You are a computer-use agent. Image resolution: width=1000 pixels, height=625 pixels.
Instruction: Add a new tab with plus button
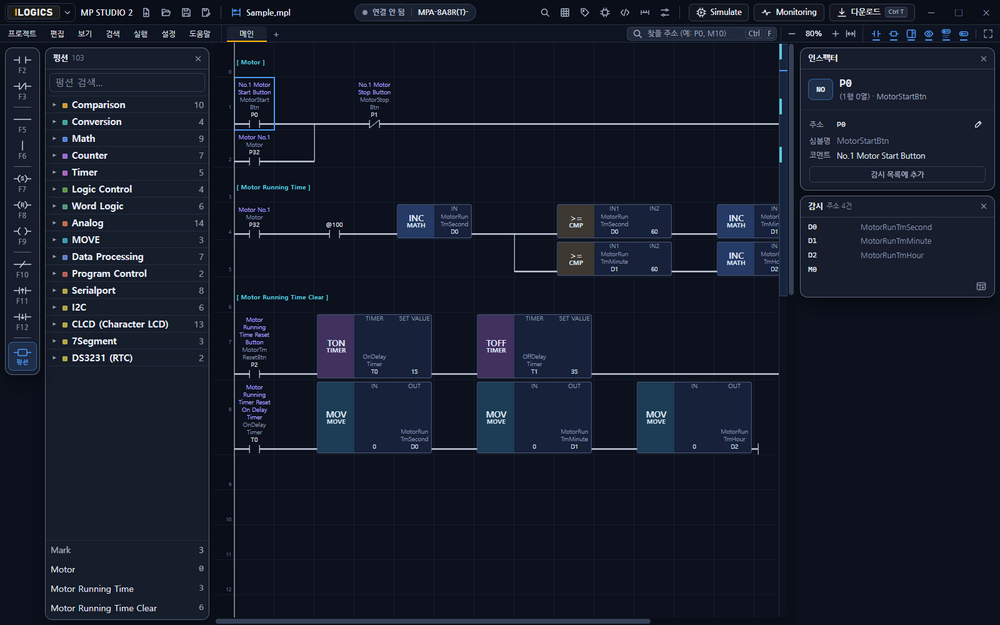coord(276,34)
